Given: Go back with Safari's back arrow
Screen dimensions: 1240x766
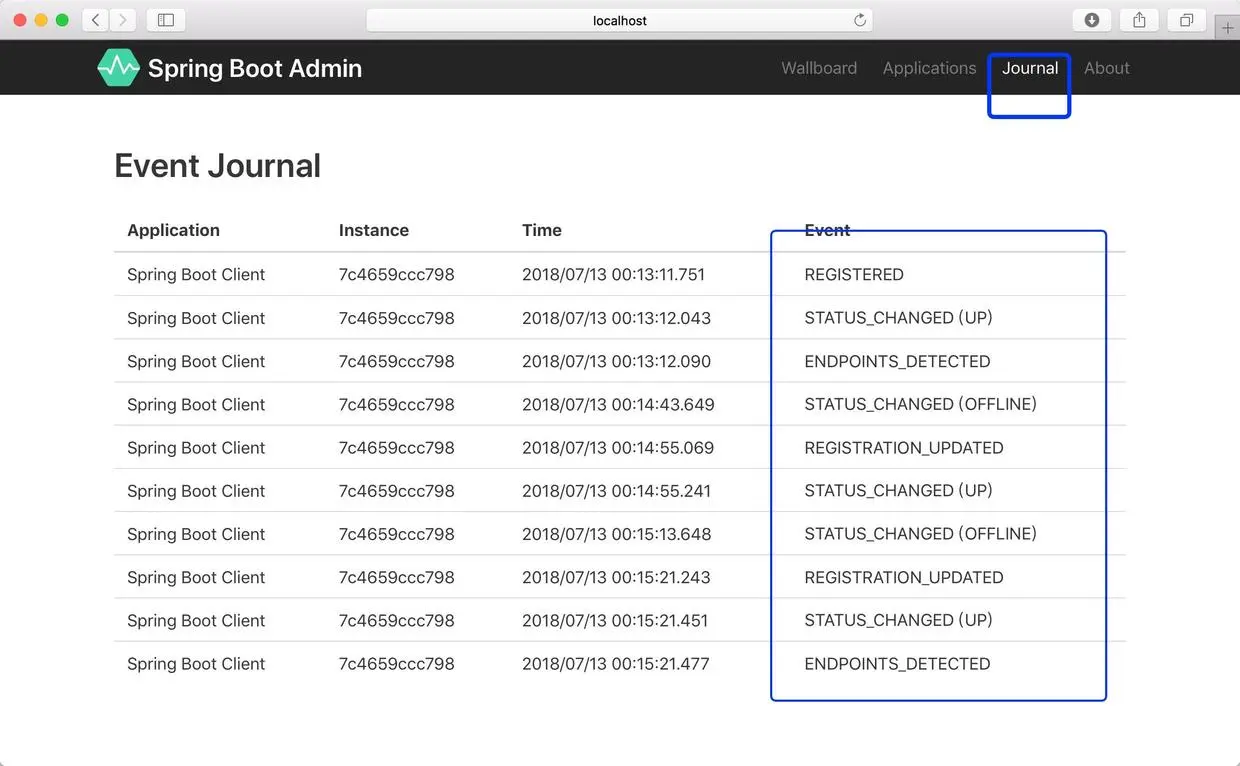Looking at the screenshot, I should click(x=96, y=20).
